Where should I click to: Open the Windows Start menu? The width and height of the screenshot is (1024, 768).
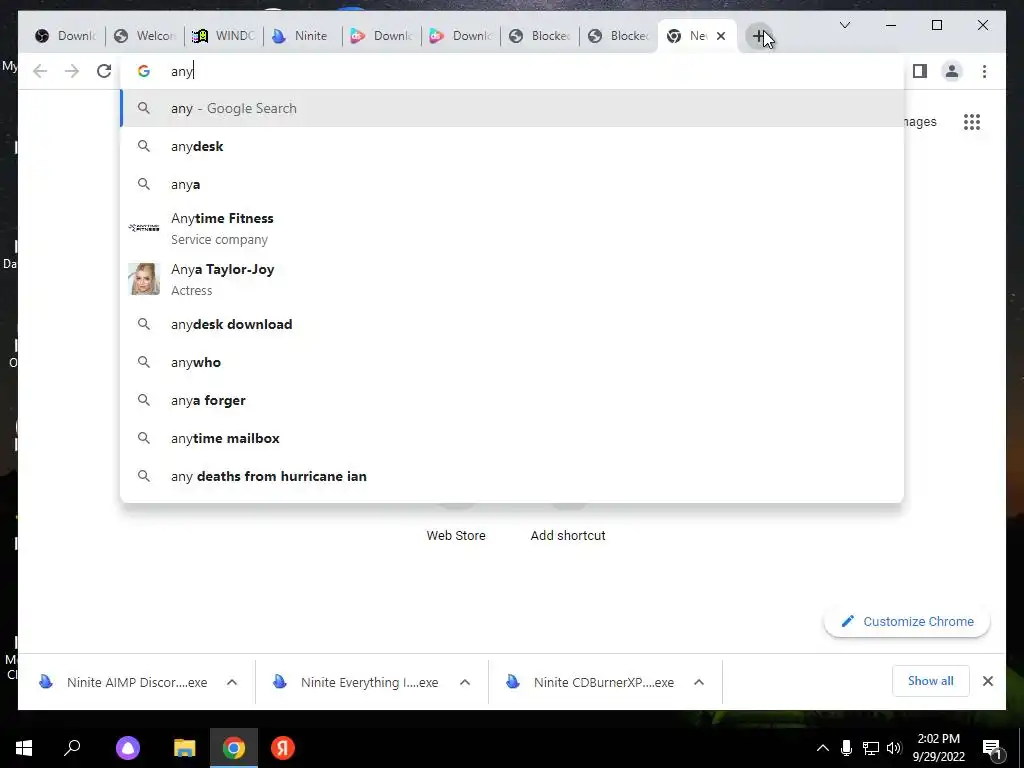tap(24, 748)
